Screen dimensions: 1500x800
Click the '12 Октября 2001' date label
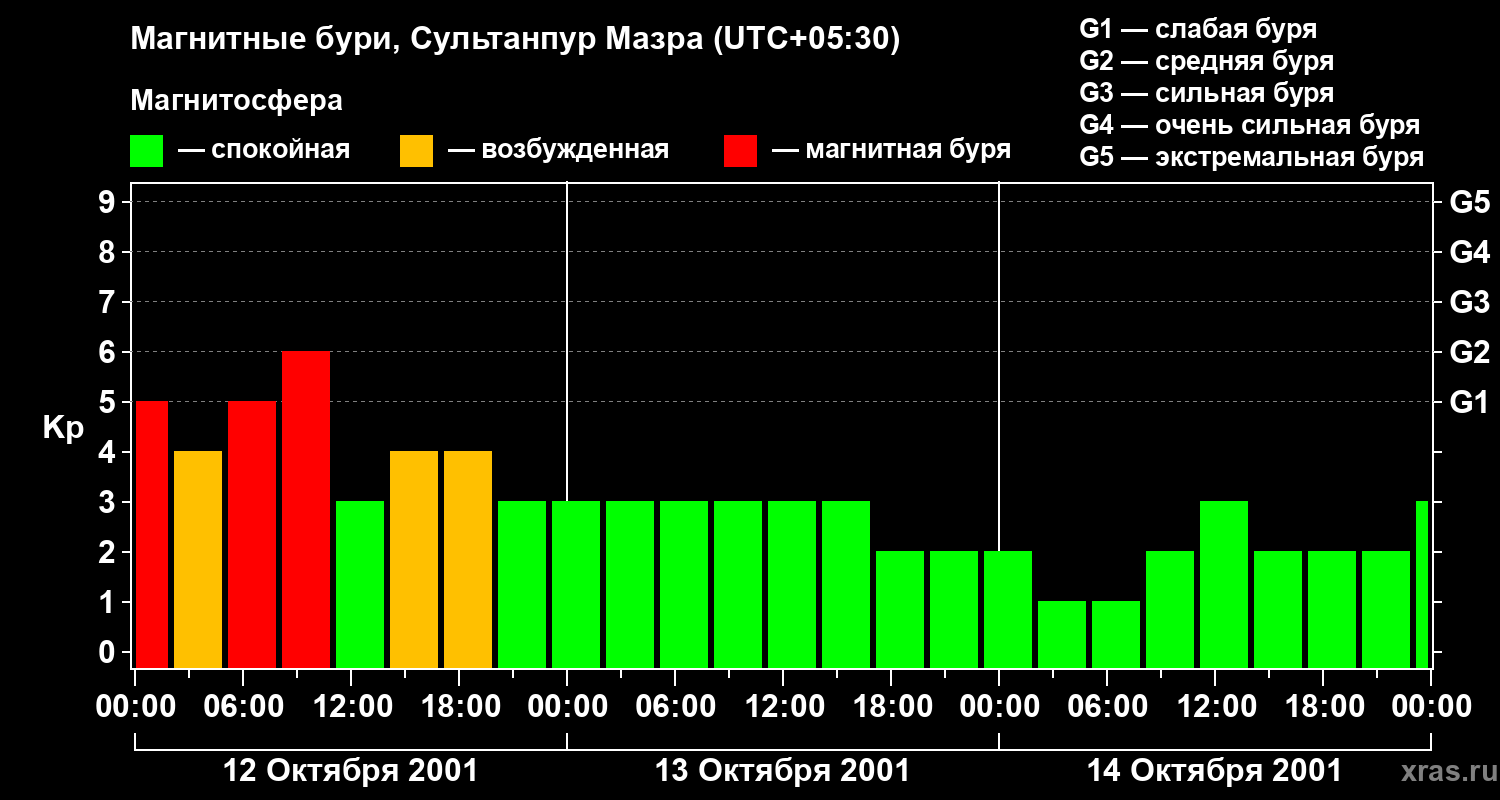[x=350, y=771]
